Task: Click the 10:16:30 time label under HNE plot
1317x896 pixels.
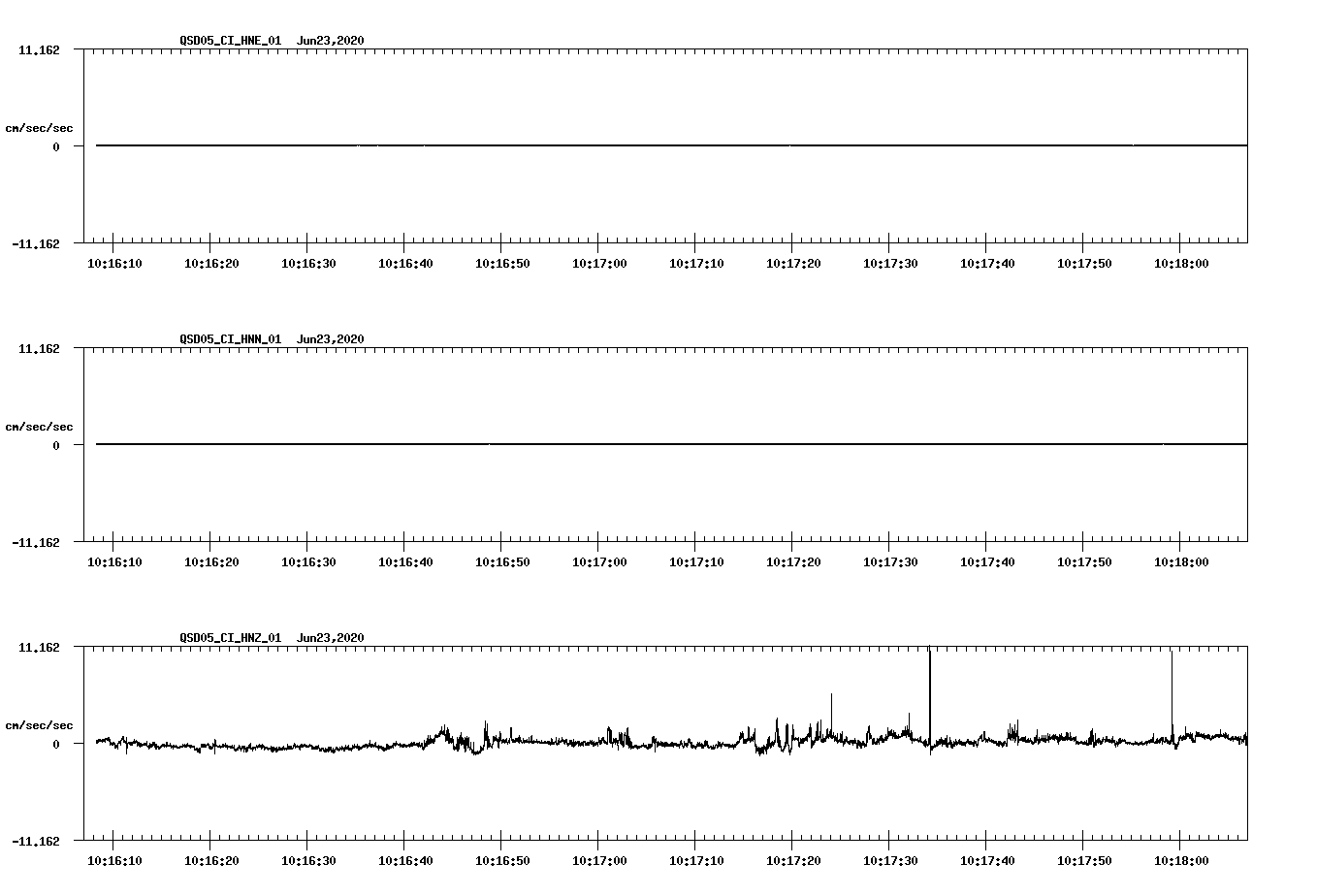Action: (x=308, y=264)
